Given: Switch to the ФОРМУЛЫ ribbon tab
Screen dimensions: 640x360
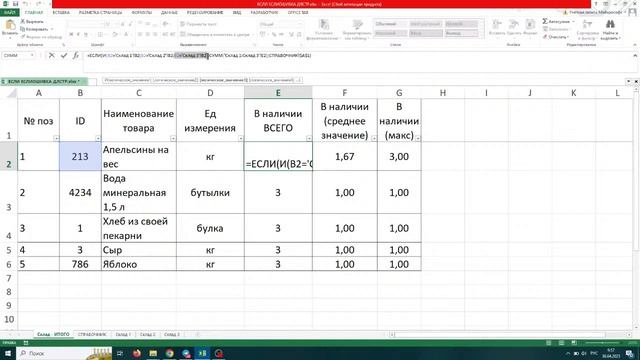Looking at the screenshot, I should click(142, 13).
